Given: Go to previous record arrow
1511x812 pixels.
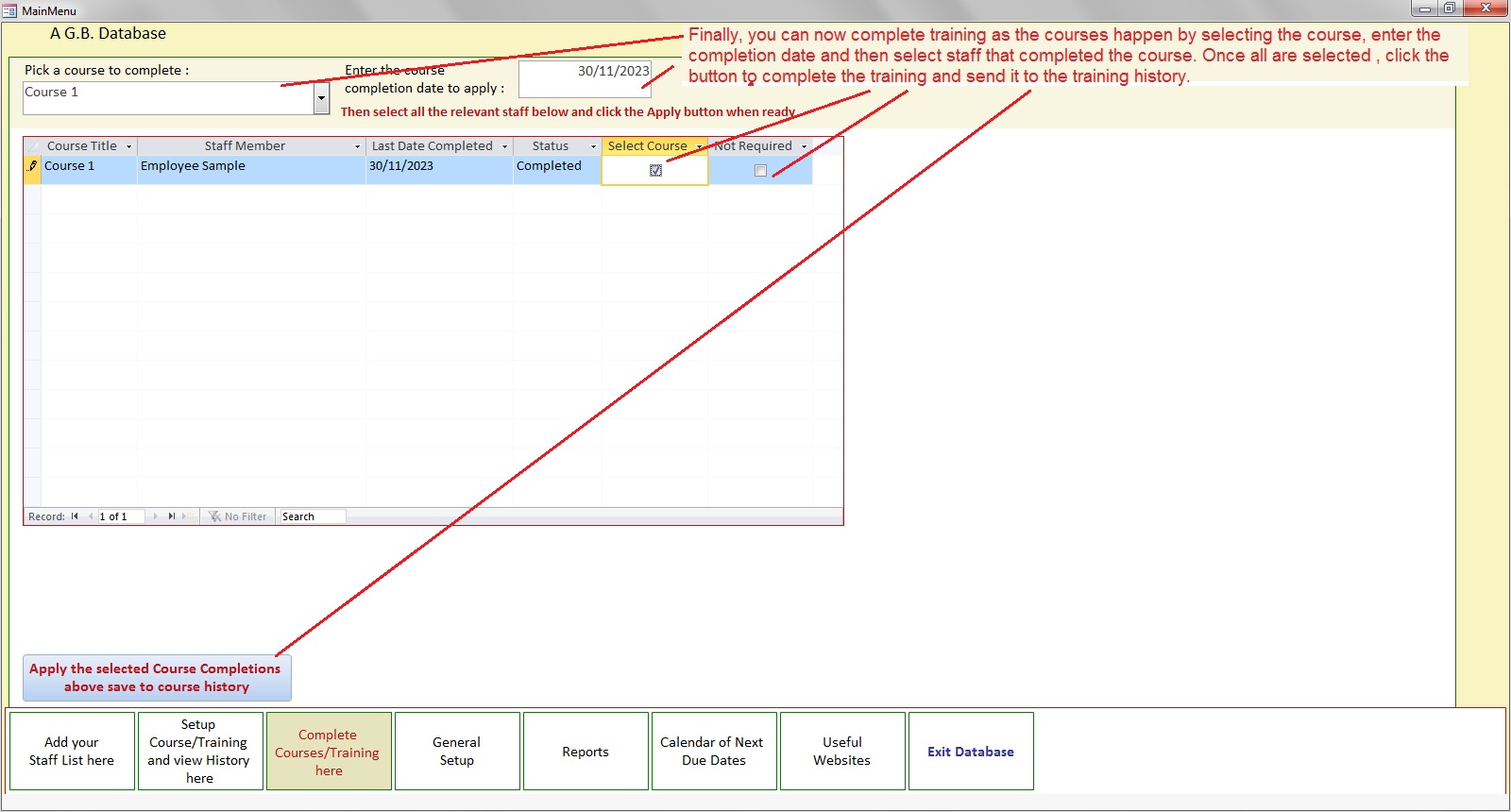Looking at the screenshot, I should click(x=91, y=516).
